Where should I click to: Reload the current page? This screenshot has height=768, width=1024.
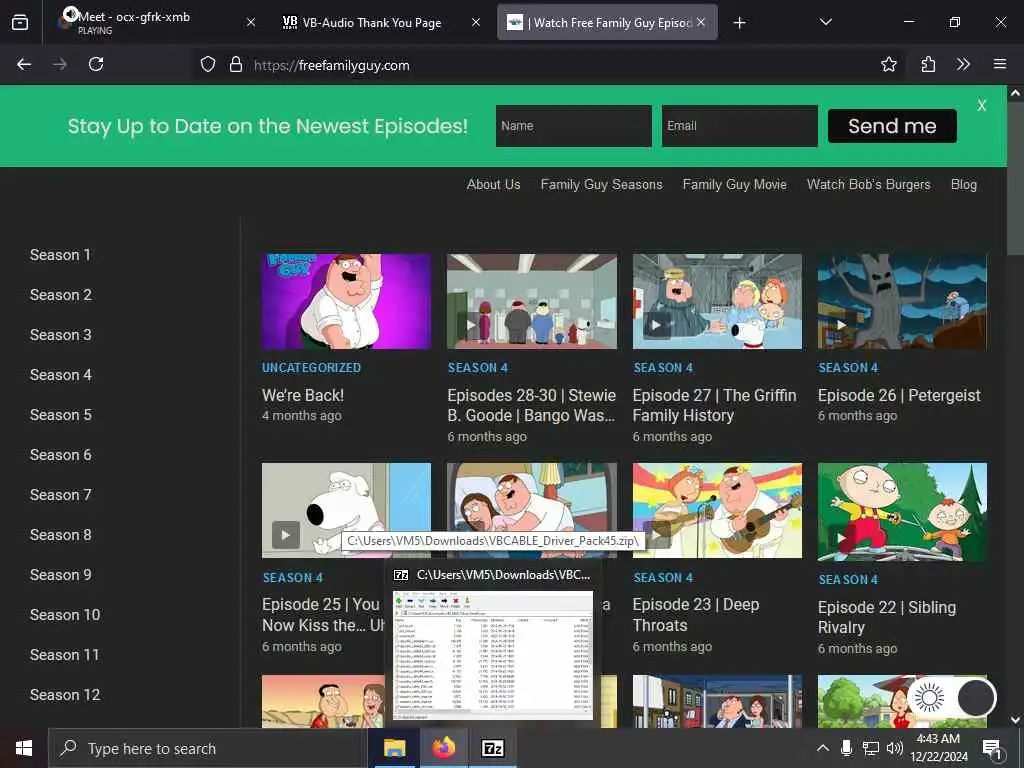click(x=96, y=65)
